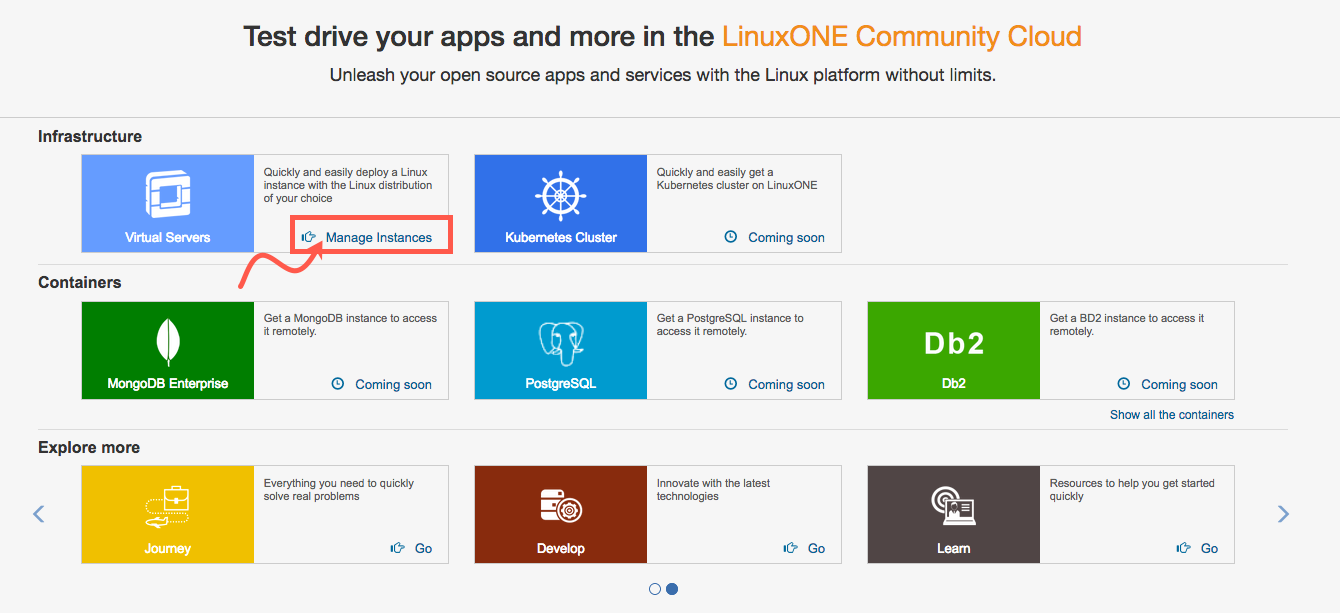Click the MongoDB Enterprise leaf icon

click(x=168, y=341)
